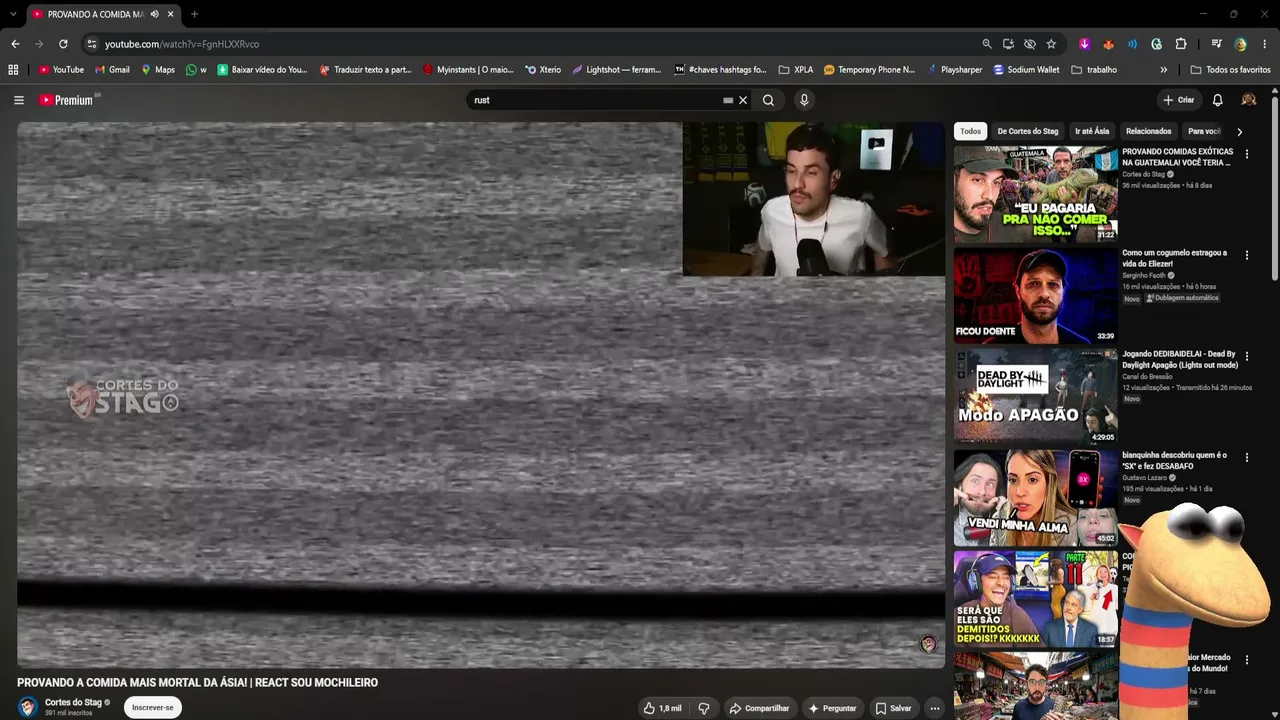
Task: Open the browser zoom magnifier icon
Action: click(987, 44)
